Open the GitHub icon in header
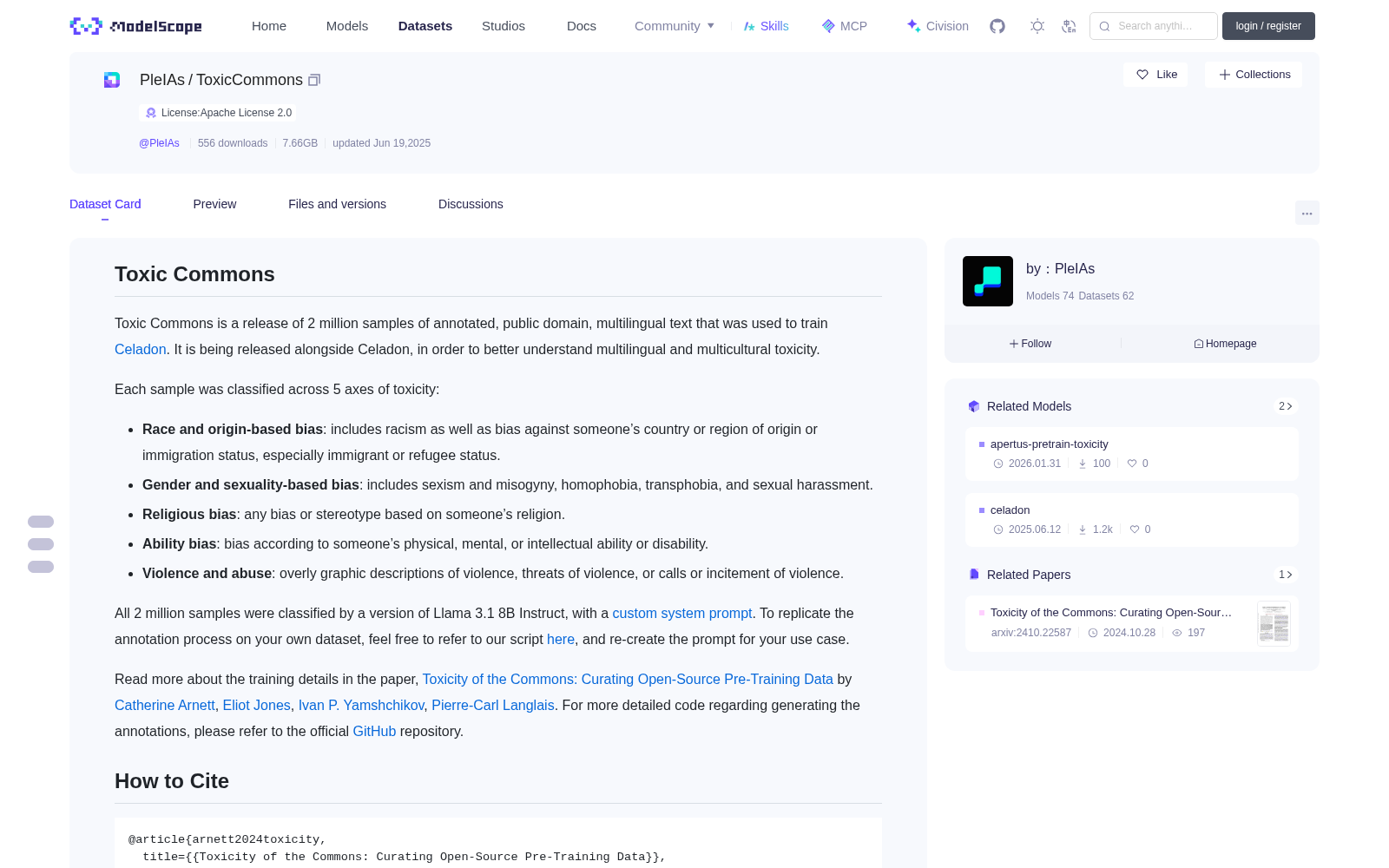1389x868 pixels. click(x=997, y=26)
